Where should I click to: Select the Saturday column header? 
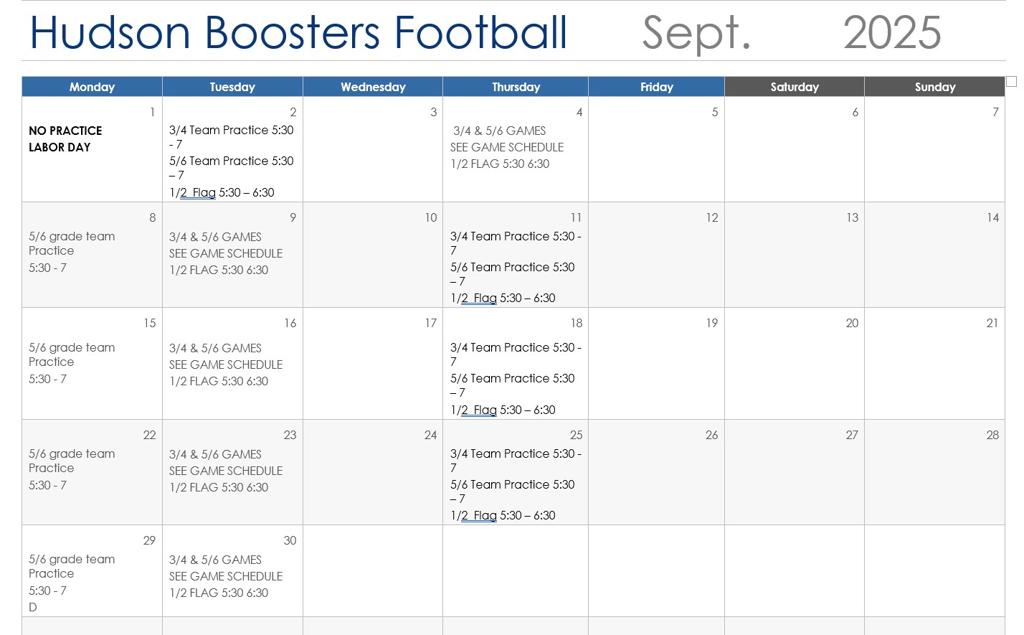tap(794, 87)
